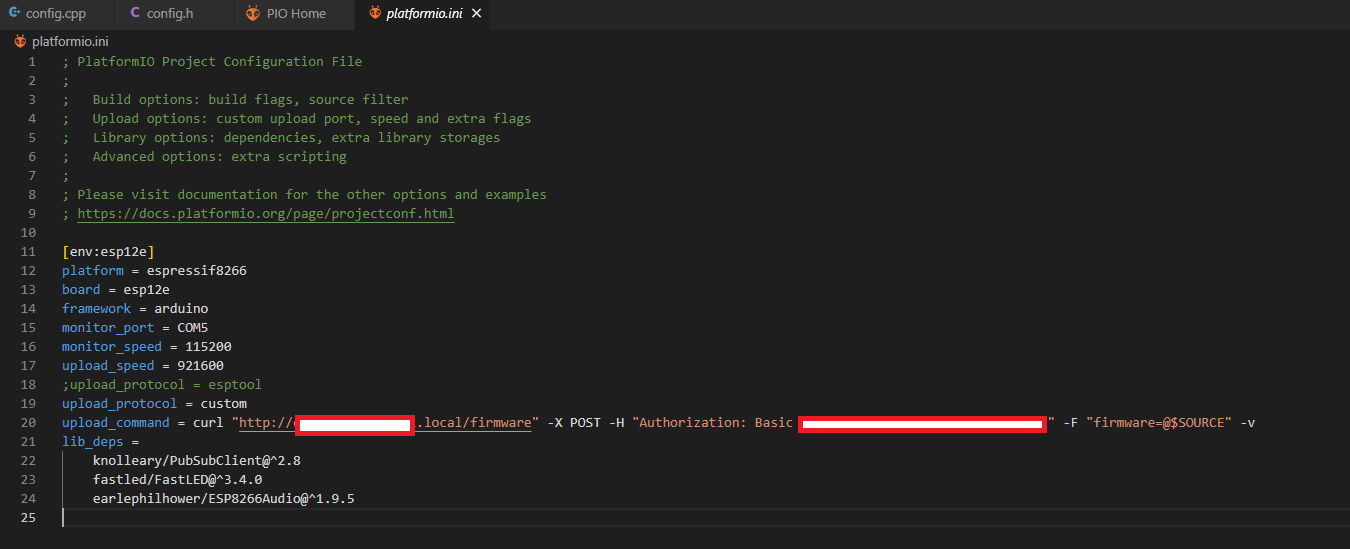Viewport: 1350px width, 549px height.
Task: Click the PlatformIO icon on PIO Home tab
Action: point(253,14)
